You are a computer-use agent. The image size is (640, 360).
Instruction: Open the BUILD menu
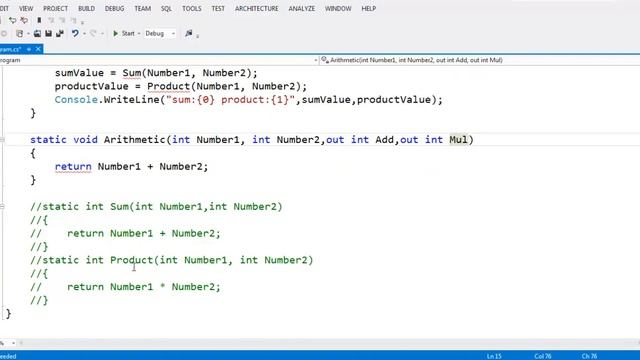pos(86,8)
